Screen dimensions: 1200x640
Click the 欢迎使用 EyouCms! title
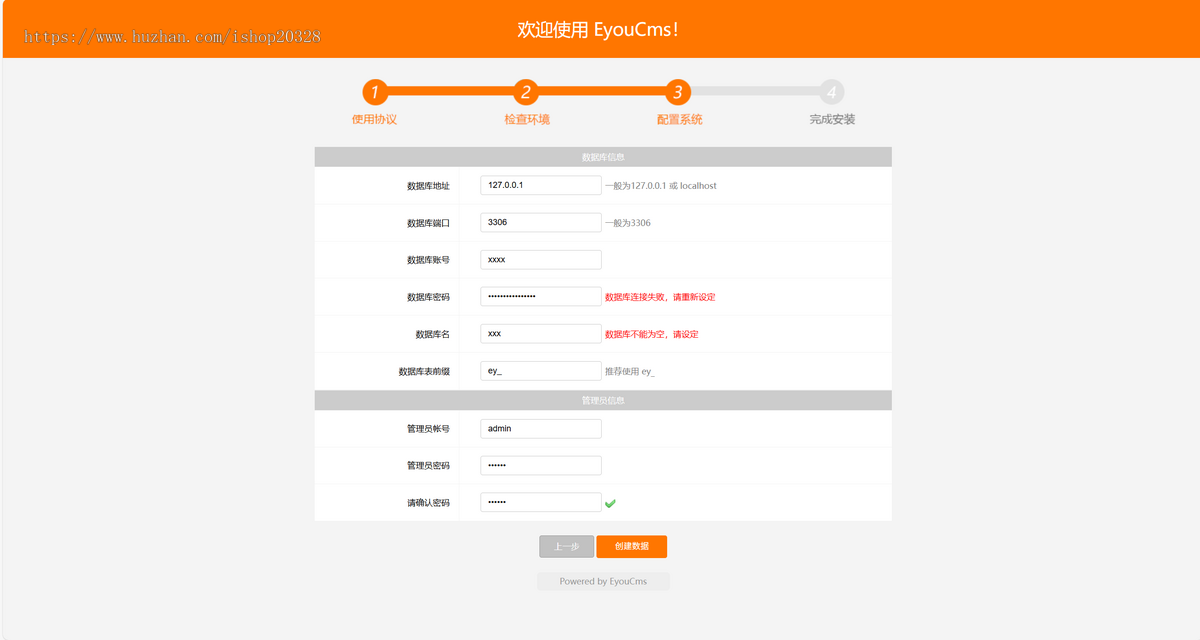[599, 30]
